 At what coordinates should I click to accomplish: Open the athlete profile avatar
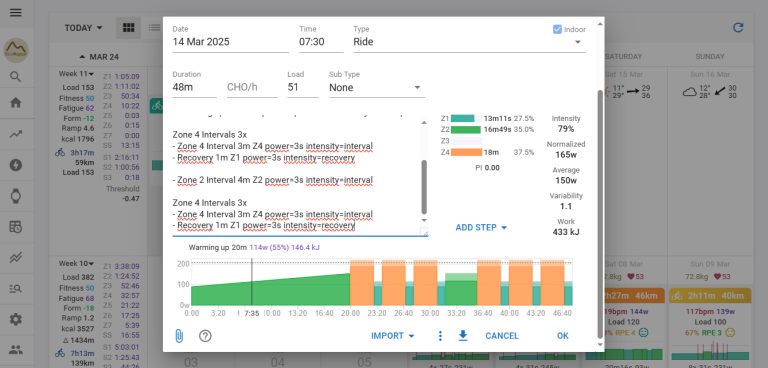[x=16, y=50]
